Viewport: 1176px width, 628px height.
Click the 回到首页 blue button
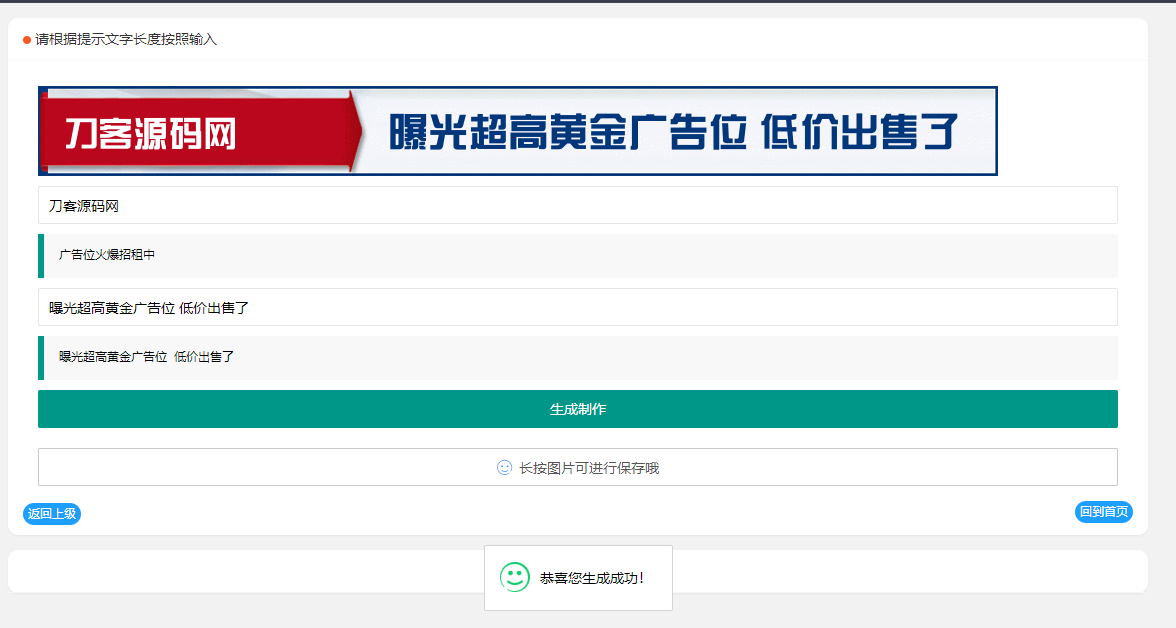pyautogui.click(x=1103, y=512)
